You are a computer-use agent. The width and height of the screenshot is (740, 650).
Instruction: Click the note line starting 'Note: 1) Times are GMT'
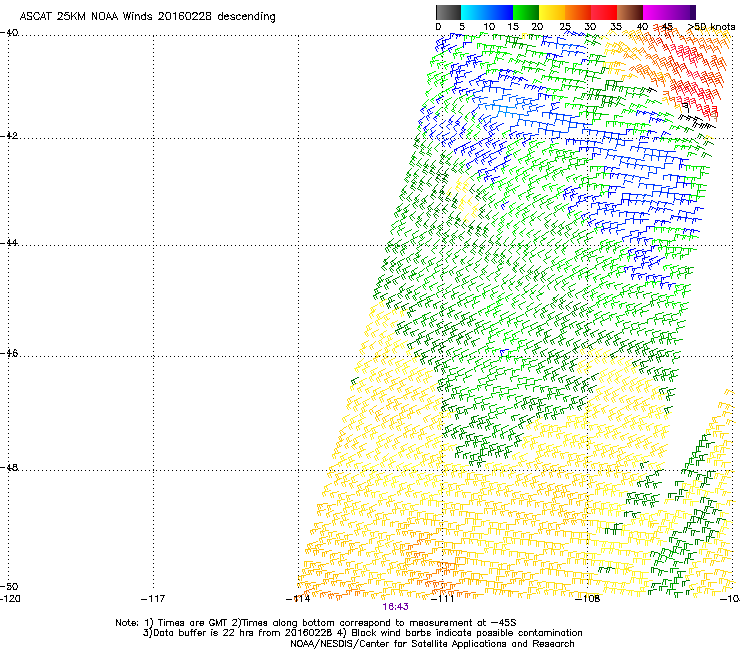tap(316, 623)
